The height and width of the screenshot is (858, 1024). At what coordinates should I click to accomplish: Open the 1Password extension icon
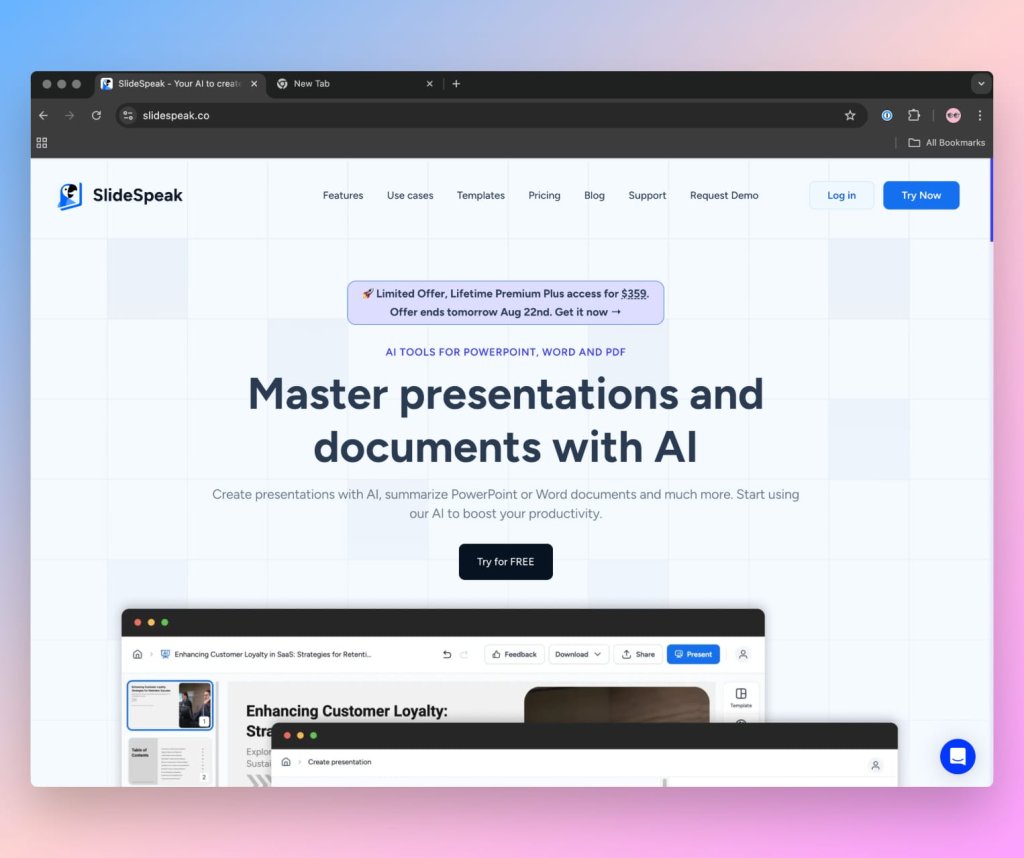[887, 116]
